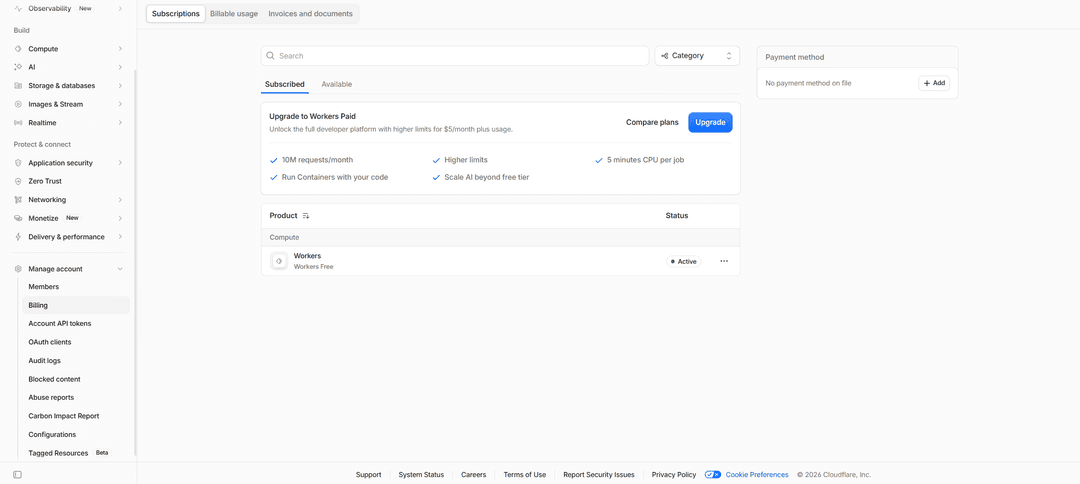Open the Terms of Use link

coord(525,475)
